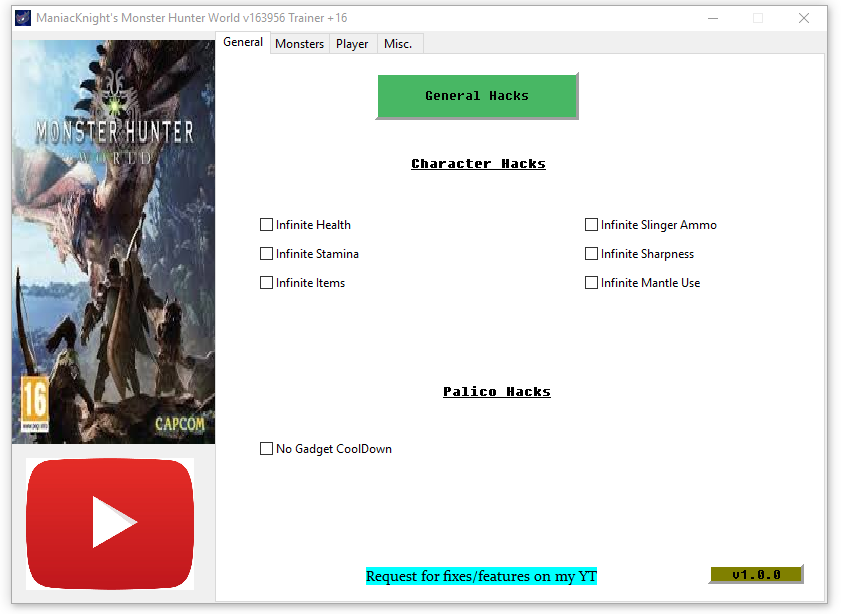Screen dimensions: 844x614
Task: Enable Infinite Sharpness checkbox
Action: 592,254
